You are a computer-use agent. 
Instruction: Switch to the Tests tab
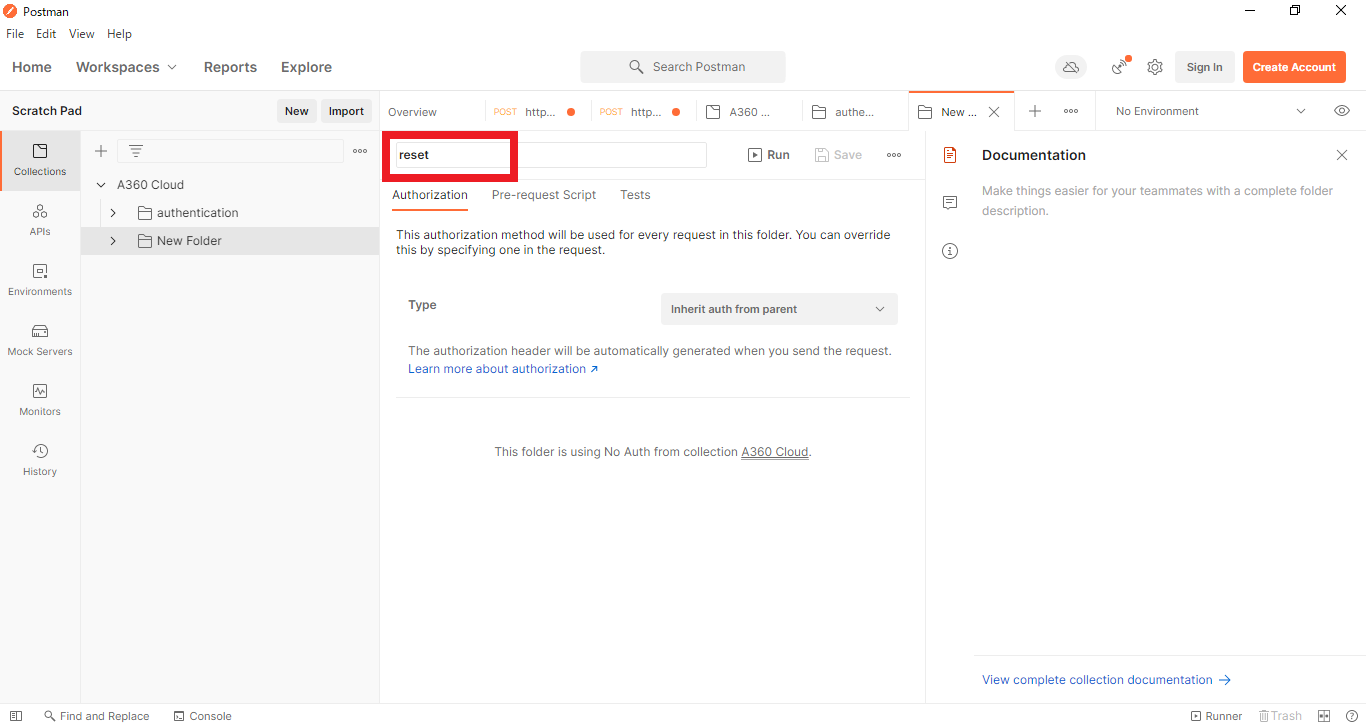coord(635,195)
